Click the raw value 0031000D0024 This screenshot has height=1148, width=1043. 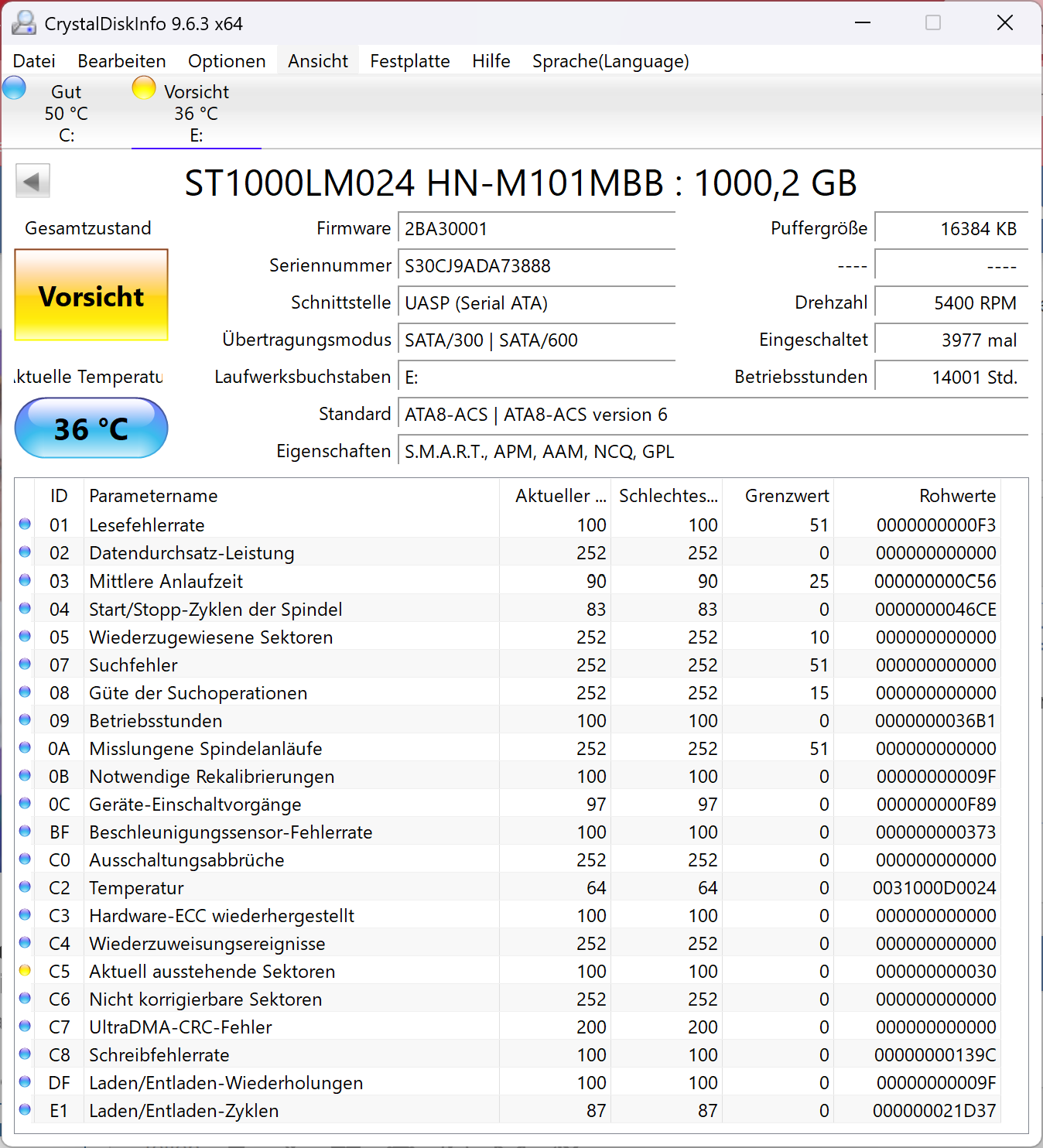coord(935,887)
